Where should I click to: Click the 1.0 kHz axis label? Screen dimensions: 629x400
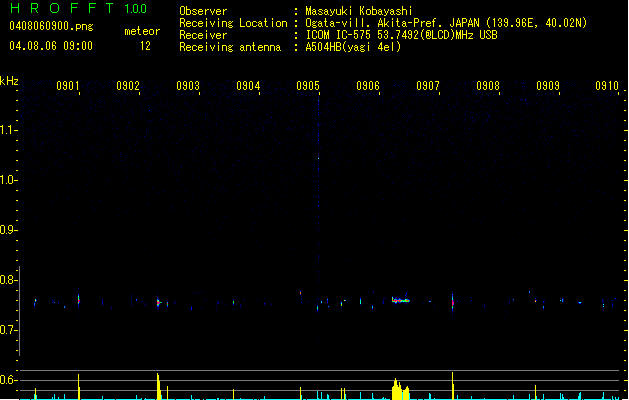[8, 180]
